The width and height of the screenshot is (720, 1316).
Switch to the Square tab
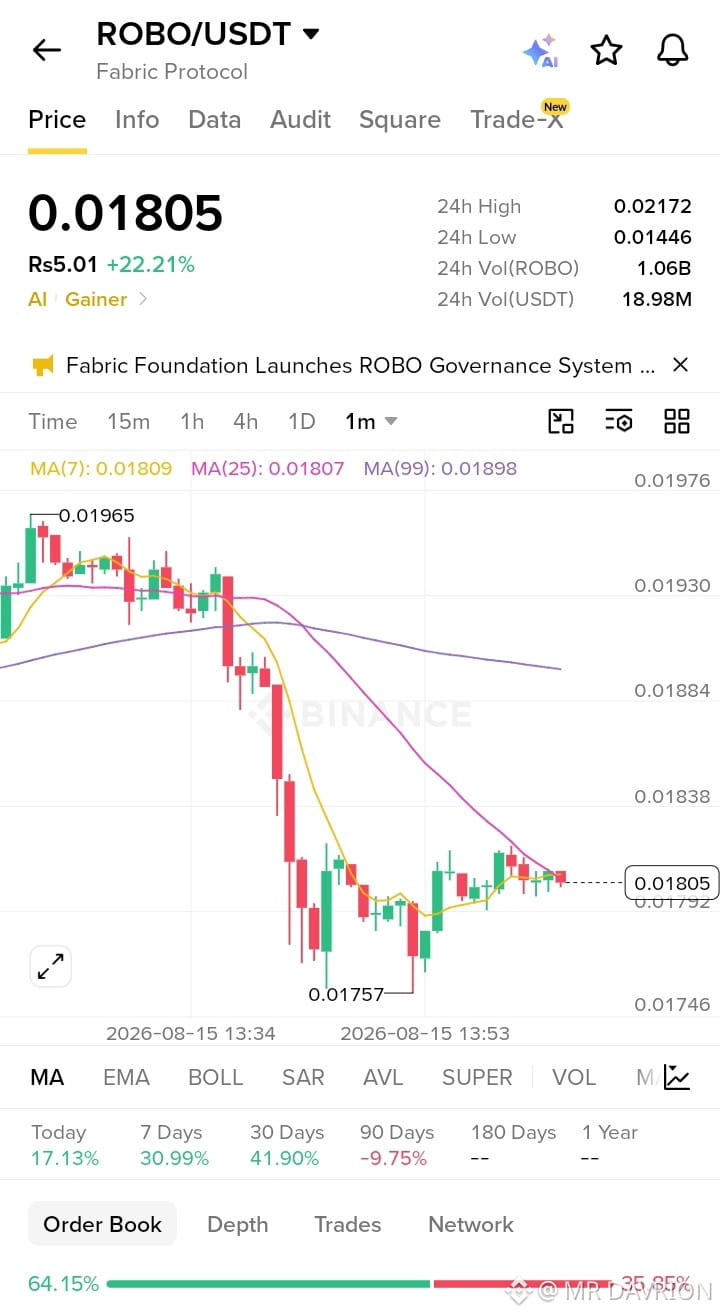point(400,120)
